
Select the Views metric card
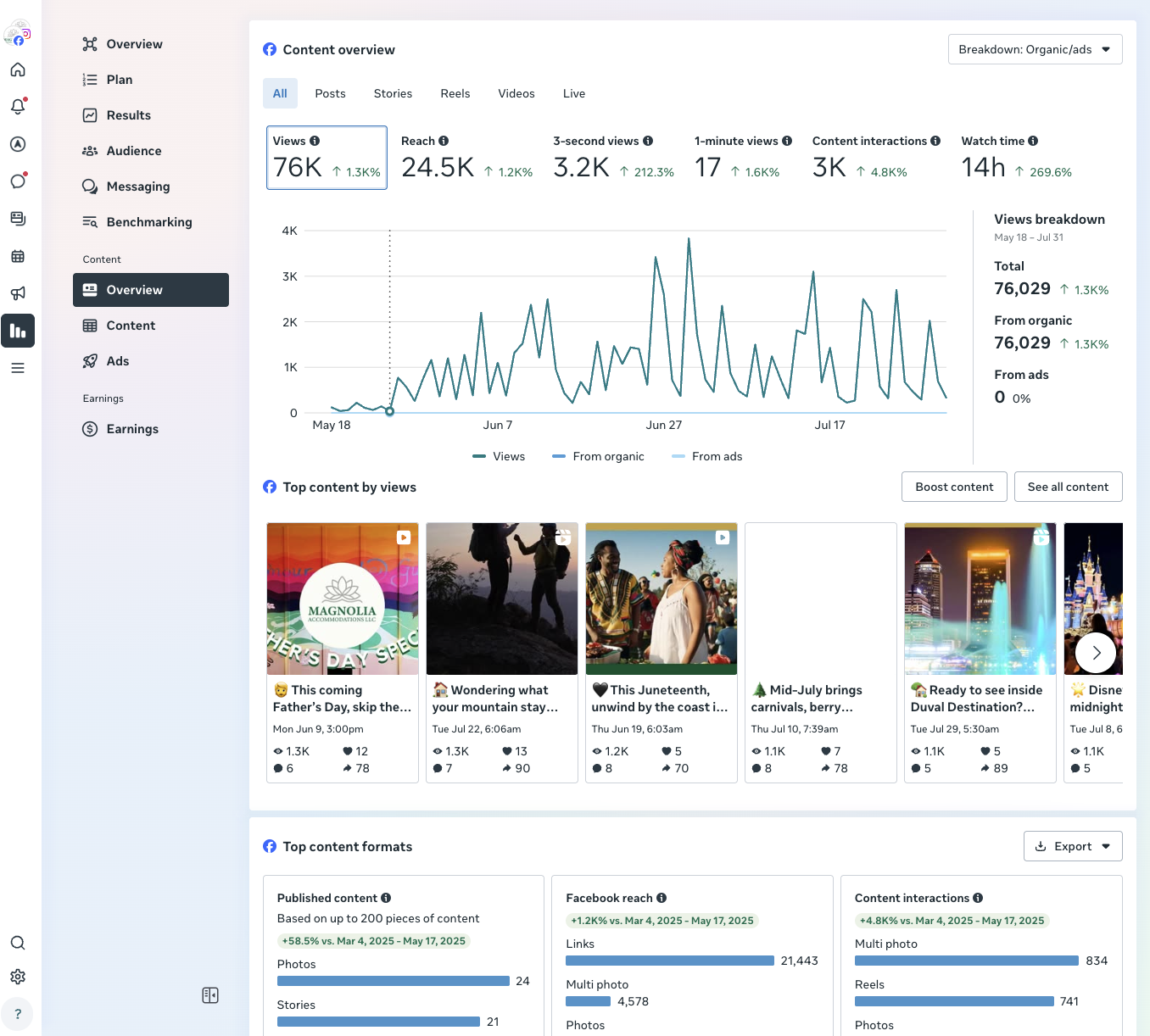pyautogui.click(x=327, y=158)
